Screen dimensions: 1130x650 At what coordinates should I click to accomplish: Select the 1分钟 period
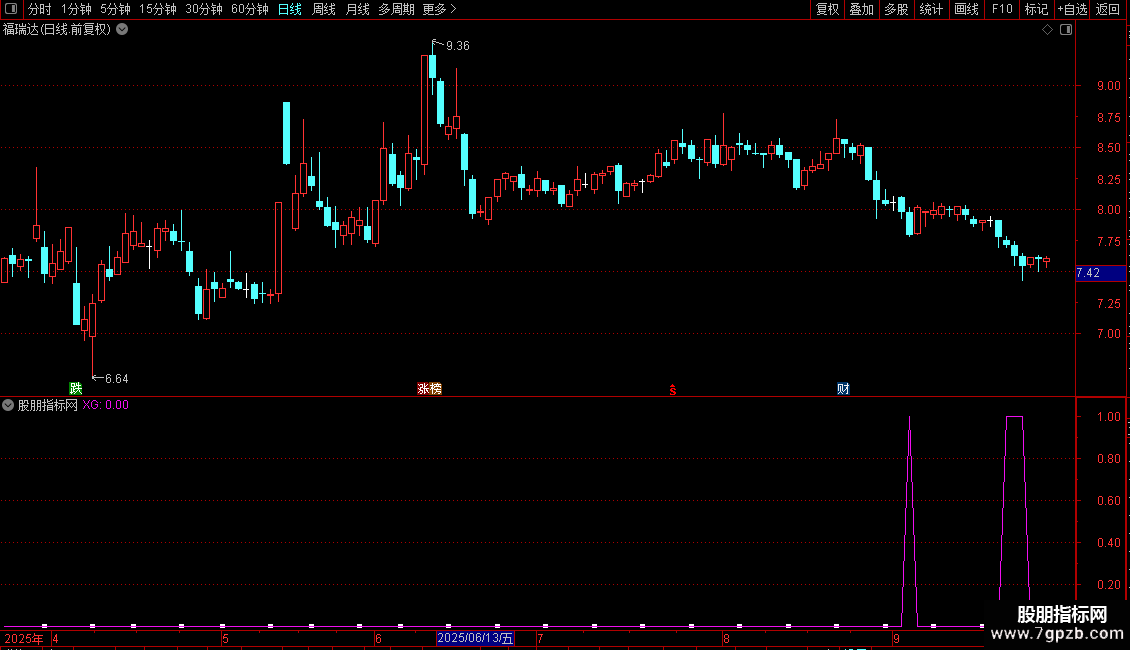point(76,9)
